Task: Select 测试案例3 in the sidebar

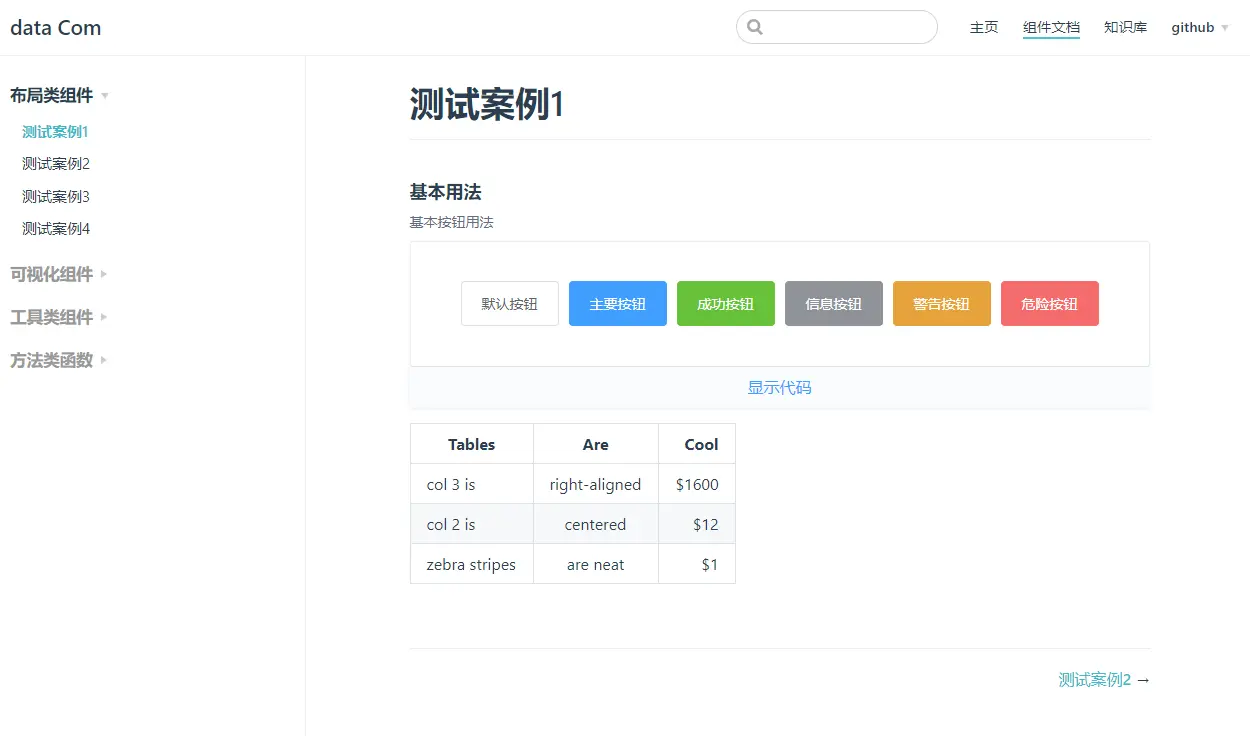Action: pyautogui.click(x=56, y=196)
